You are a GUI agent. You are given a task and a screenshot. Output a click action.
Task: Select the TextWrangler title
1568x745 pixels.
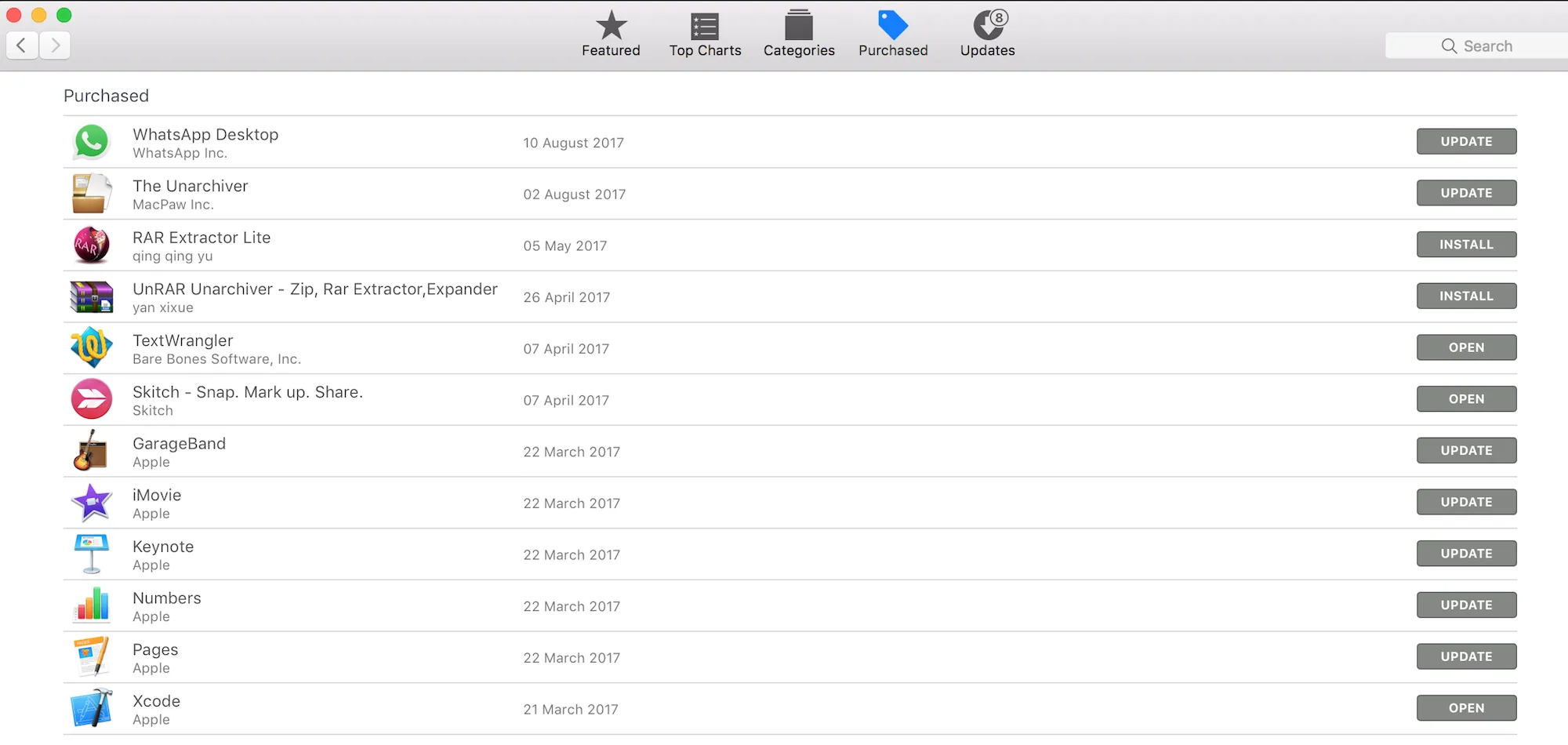pos(183,340)
